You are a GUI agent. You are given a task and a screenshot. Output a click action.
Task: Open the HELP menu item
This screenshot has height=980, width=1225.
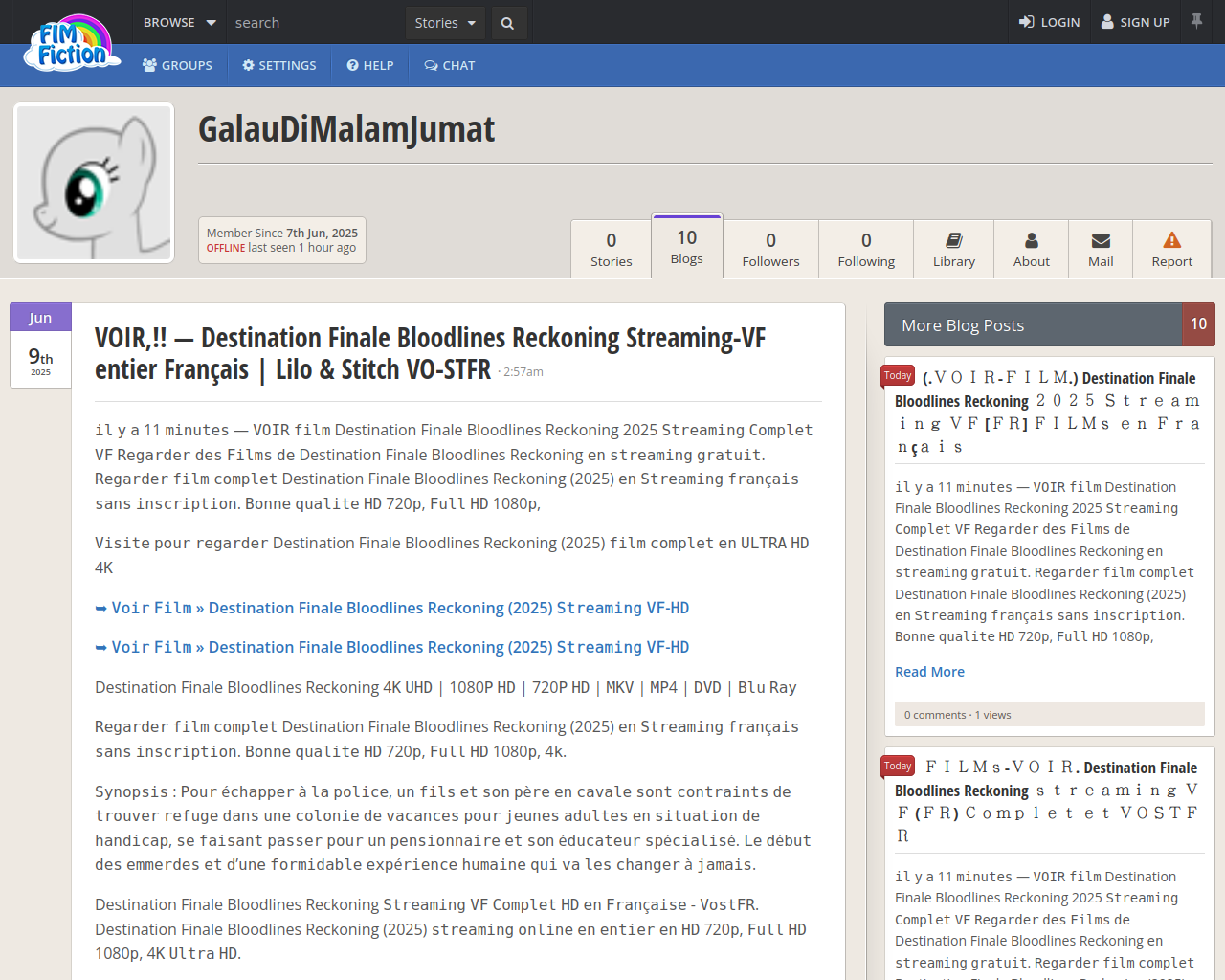[x=370, y=65]
